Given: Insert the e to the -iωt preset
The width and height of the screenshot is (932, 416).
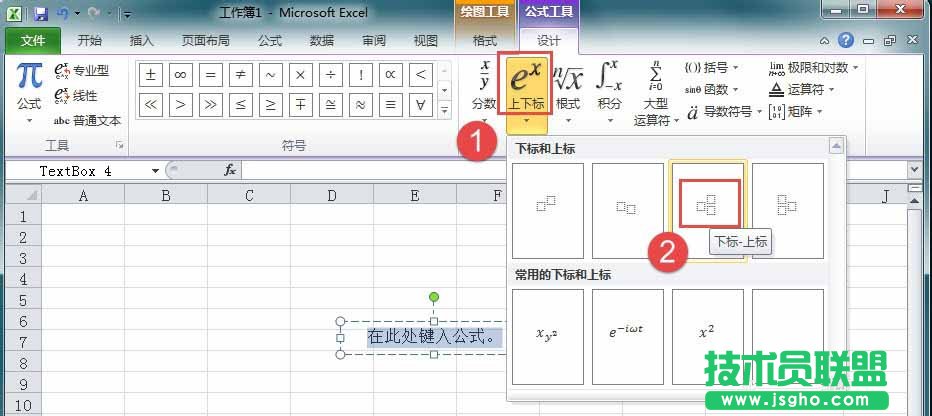Looking at the screenshot, I should click(628, 336).
